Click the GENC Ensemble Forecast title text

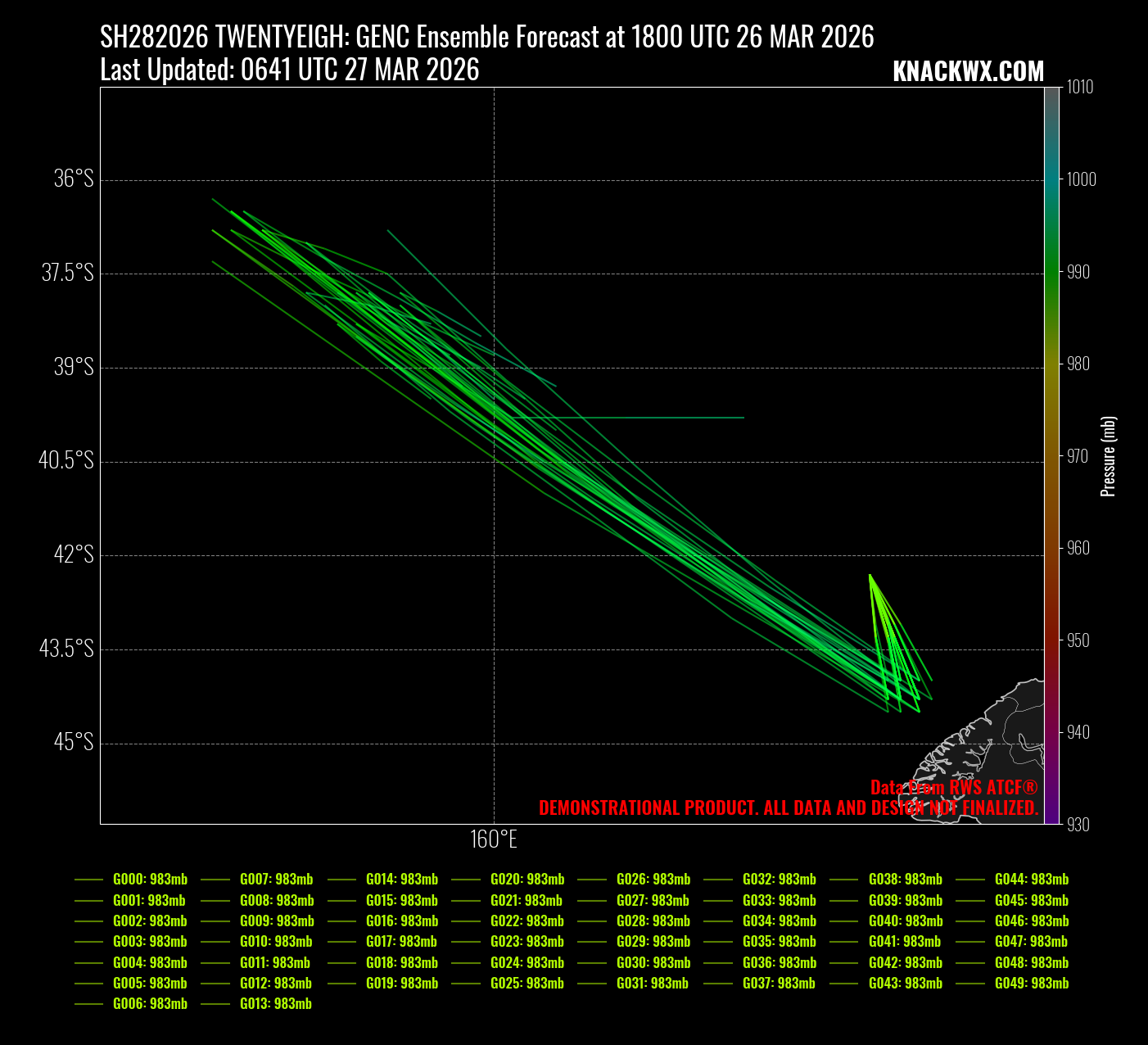point(486,38)
